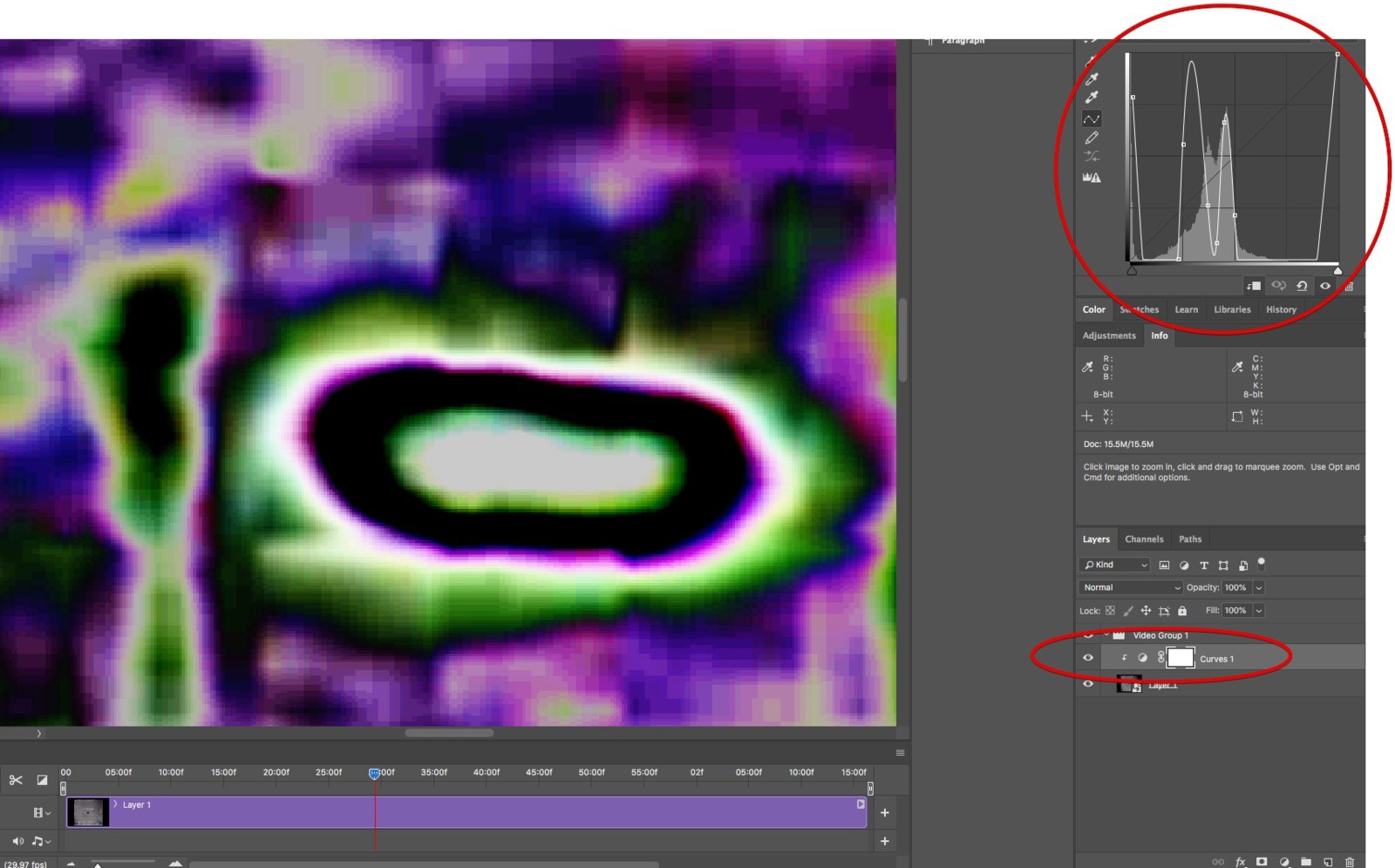Click the split at playhead scissors icon
The height and width of the screenshot is (868, 1395).
tap(16, 780)
